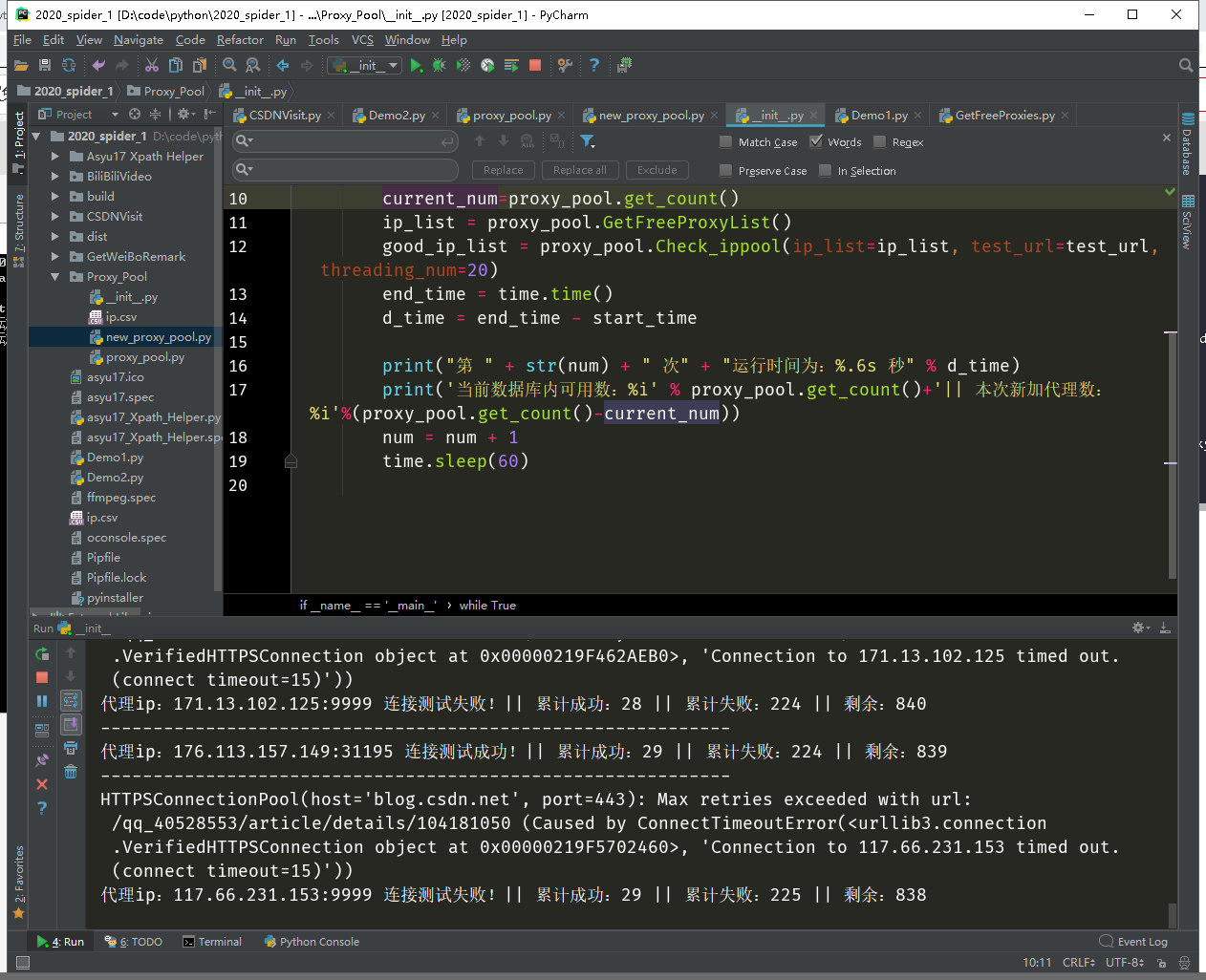1206x980 pixels.
Task: Open the Refactor menu
Action: point(240,40)
